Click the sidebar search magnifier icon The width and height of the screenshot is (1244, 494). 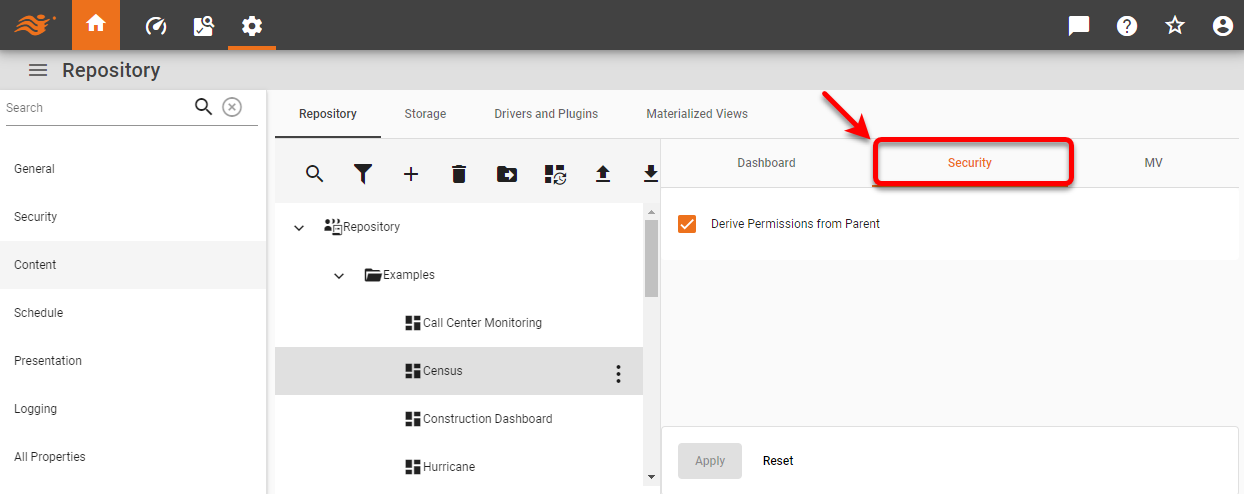pyautogui.click(x=204, y=107)
